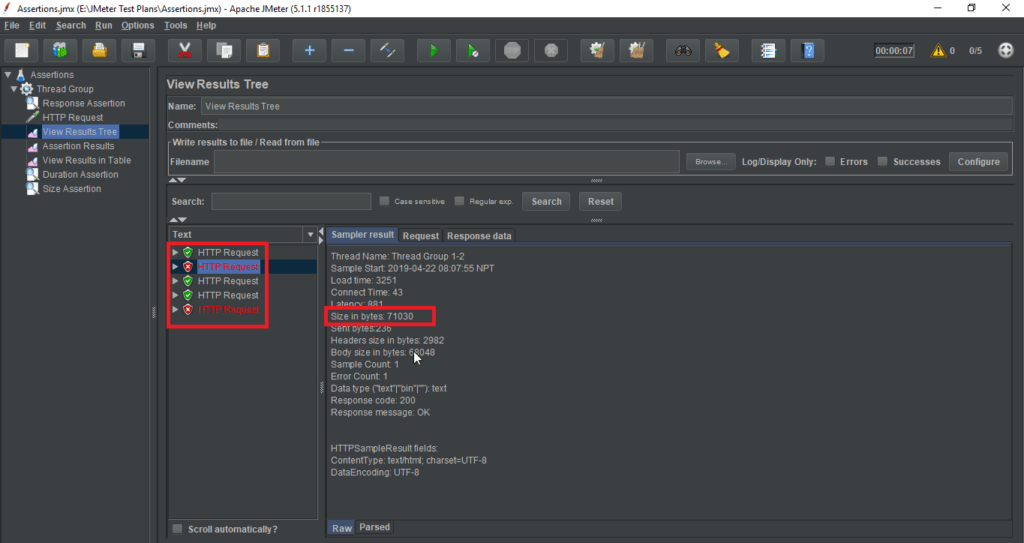Open Search with the binoculars icon
Viewport: 1024px width, 543px height.
pyautogui.click(x=683, y=50)
